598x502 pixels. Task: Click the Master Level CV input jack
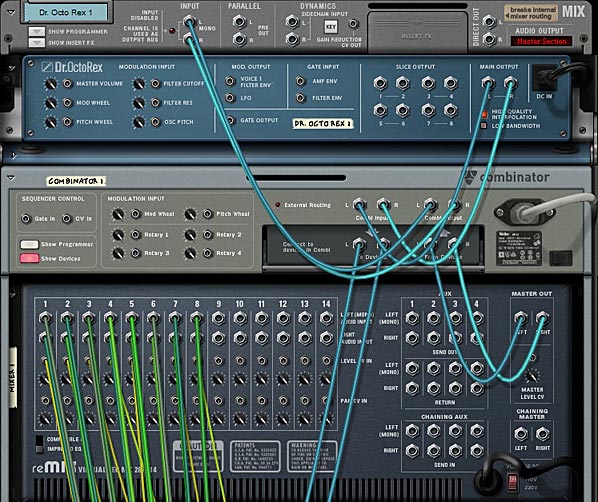[x=532, y=358]
